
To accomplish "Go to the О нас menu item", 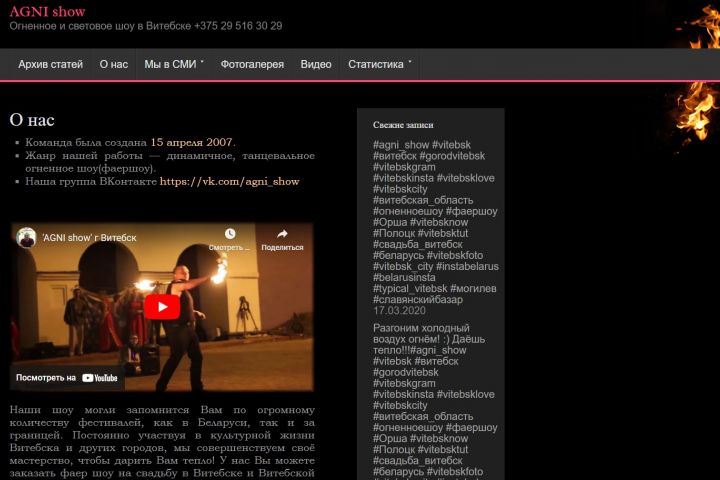I will tap(114, 64).
